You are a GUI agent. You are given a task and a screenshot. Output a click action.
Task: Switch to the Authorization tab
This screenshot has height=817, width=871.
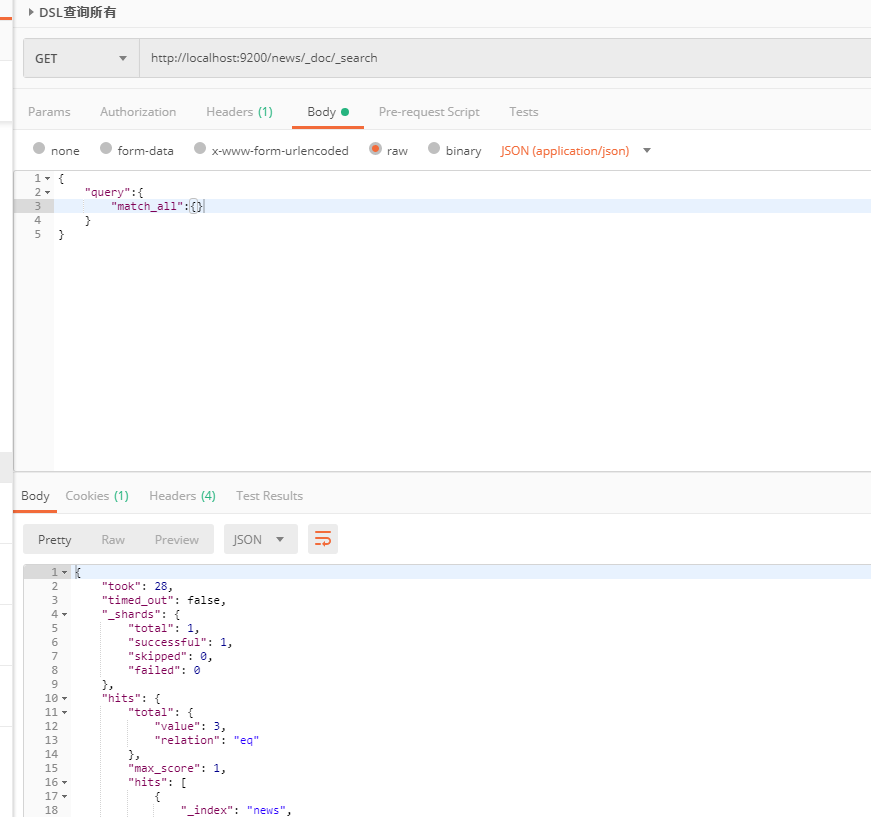(138, 112)
